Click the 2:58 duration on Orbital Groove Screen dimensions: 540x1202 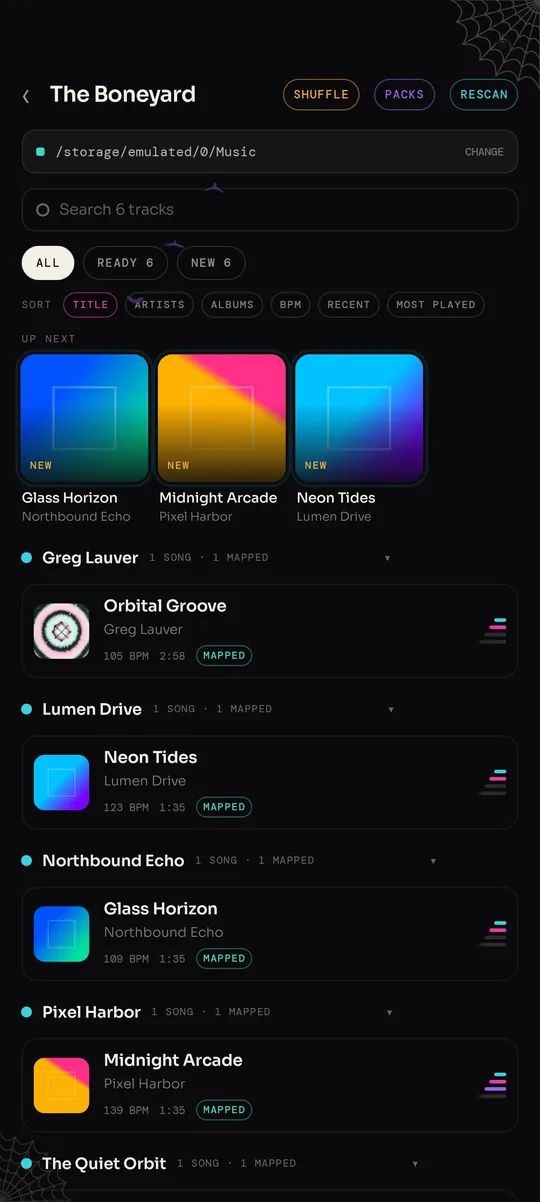172,656
